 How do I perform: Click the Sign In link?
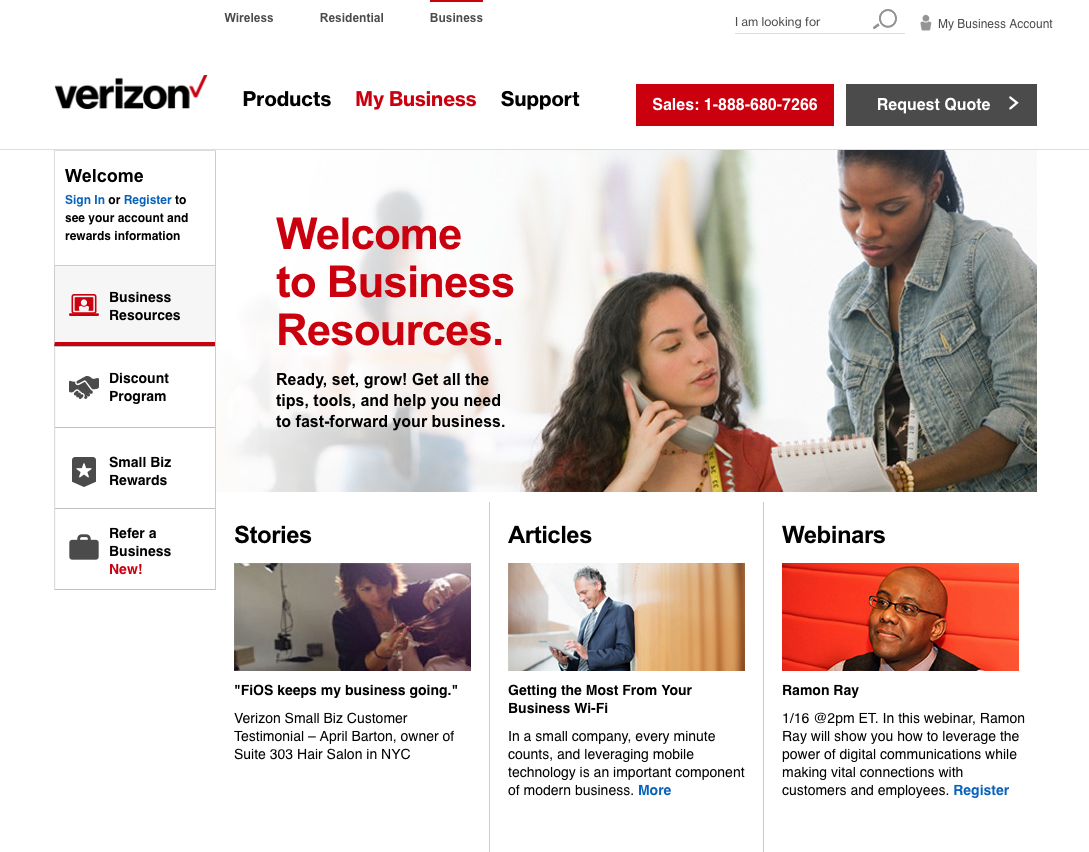pyautogui.click(x=85, y=200)
